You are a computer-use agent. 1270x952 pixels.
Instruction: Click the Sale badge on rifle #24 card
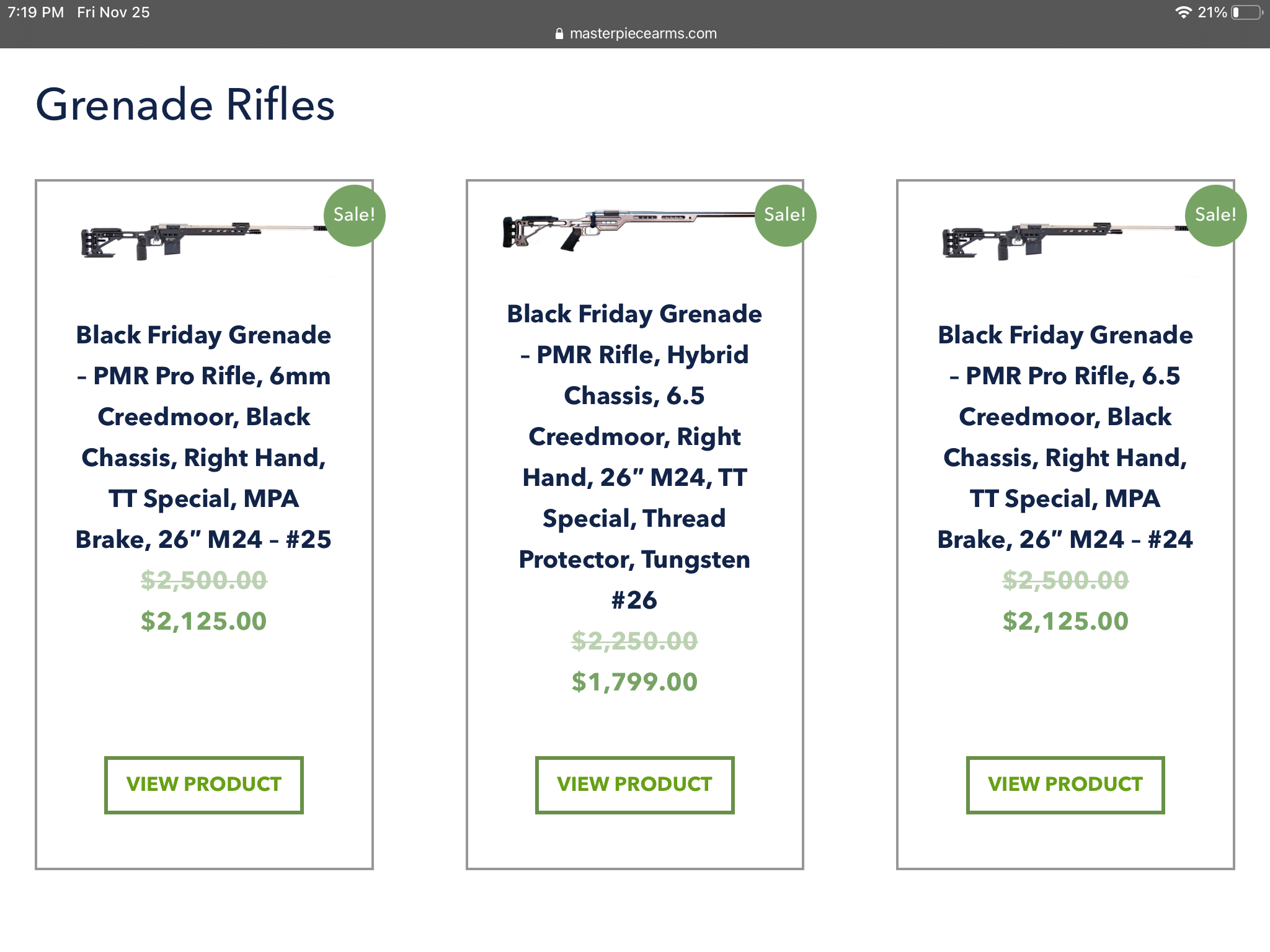point(1215,215)
